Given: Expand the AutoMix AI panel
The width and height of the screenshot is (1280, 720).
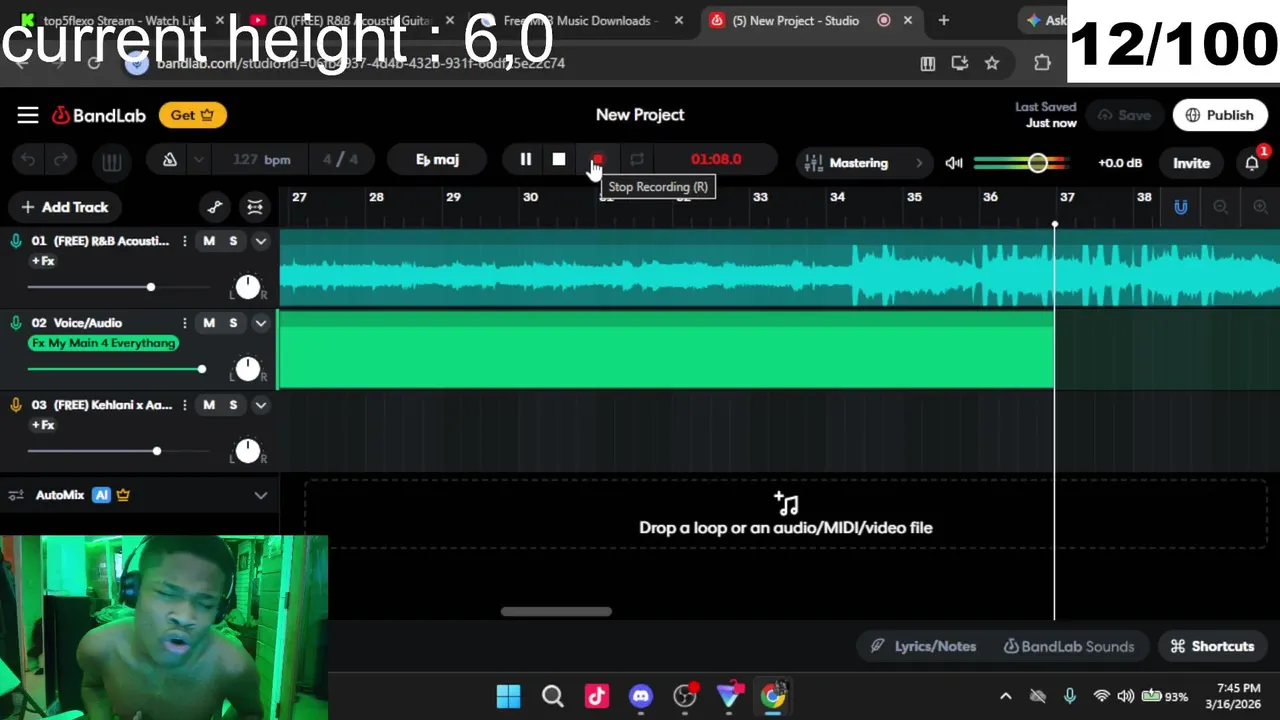Looking at the screenshot, I should point(261,495).
